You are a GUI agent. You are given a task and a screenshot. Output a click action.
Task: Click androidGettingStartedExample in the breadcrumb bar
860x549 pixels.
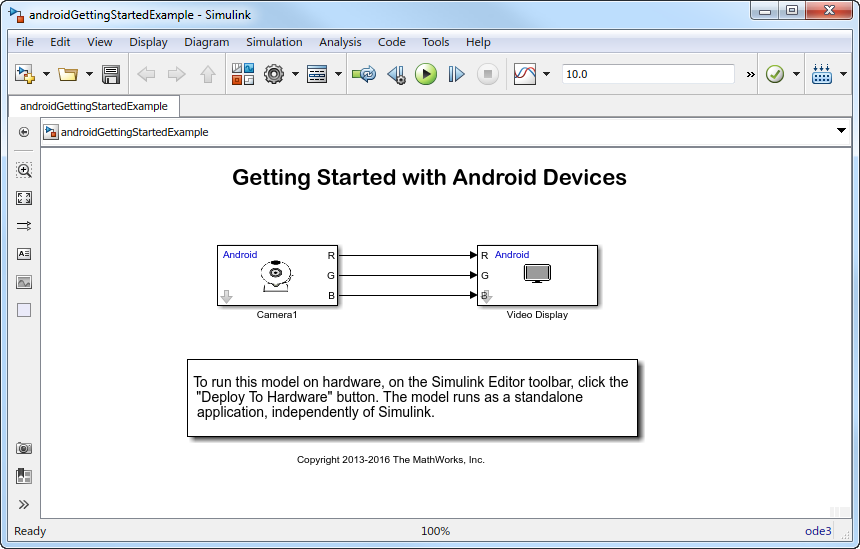(134, 132)
